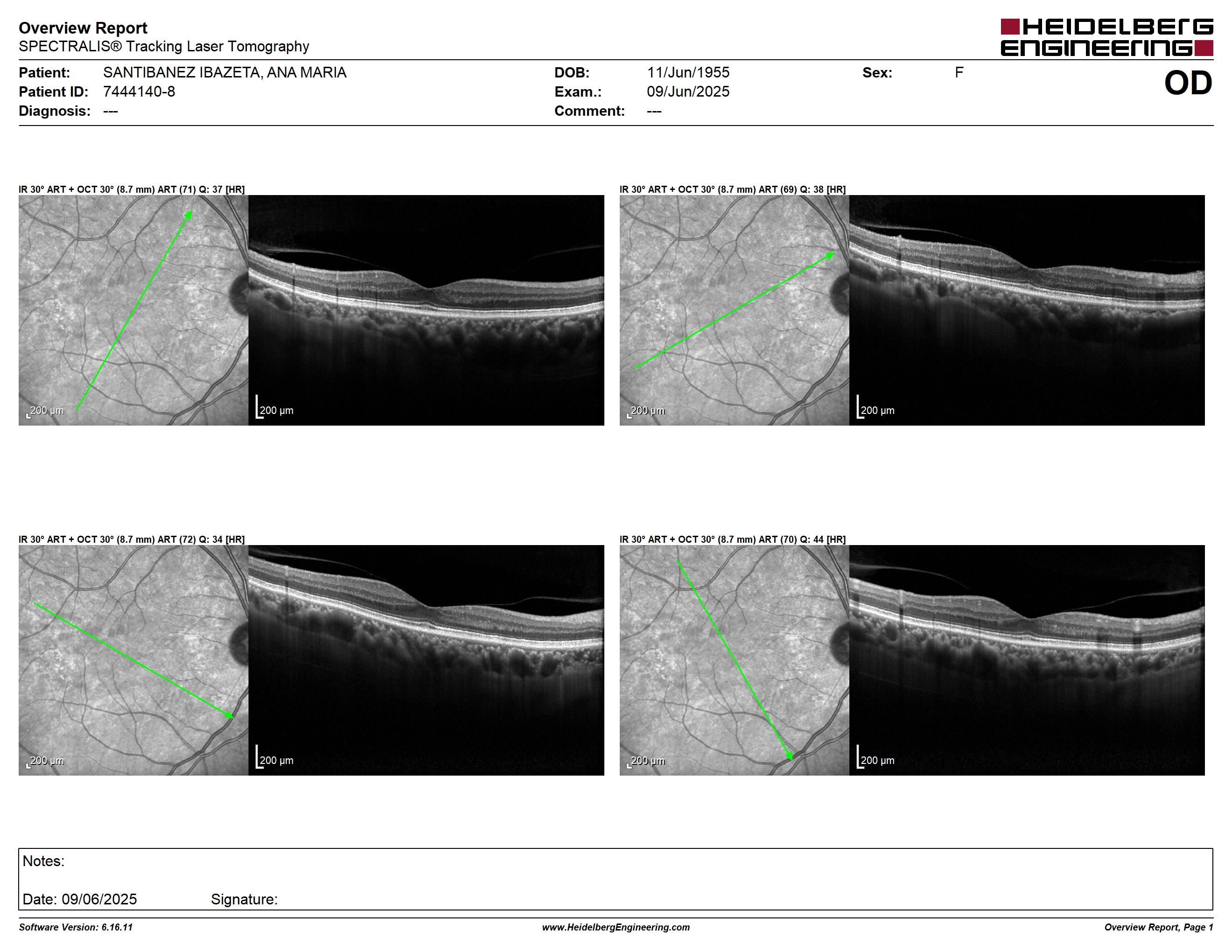The height and width of the screenshot is (952, 1232).
Task: Click the Software Version 6.16.11 text
Action: coord(76,927)
